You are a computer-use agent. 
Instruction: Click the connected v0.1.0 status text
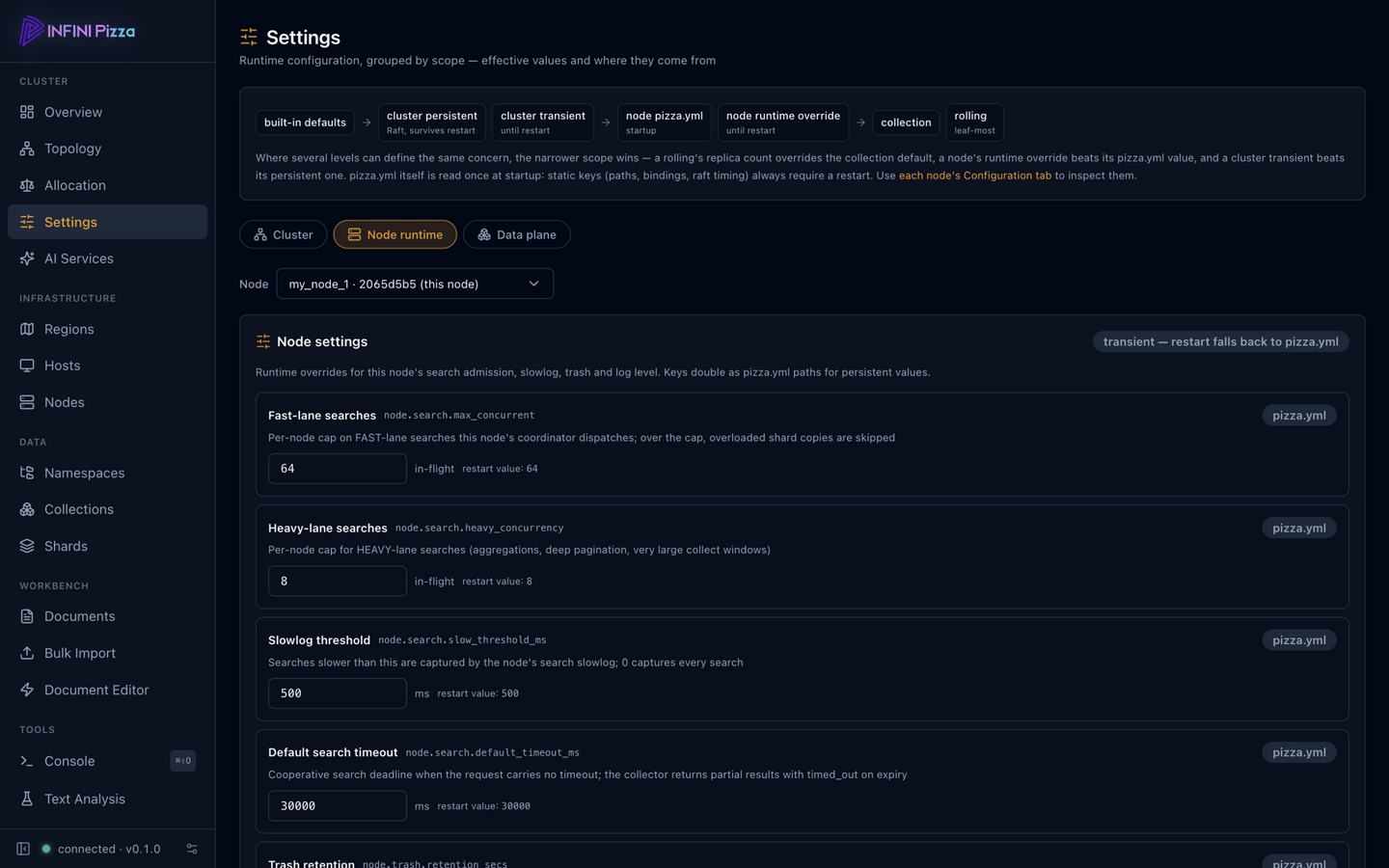(x=109, y=849)
